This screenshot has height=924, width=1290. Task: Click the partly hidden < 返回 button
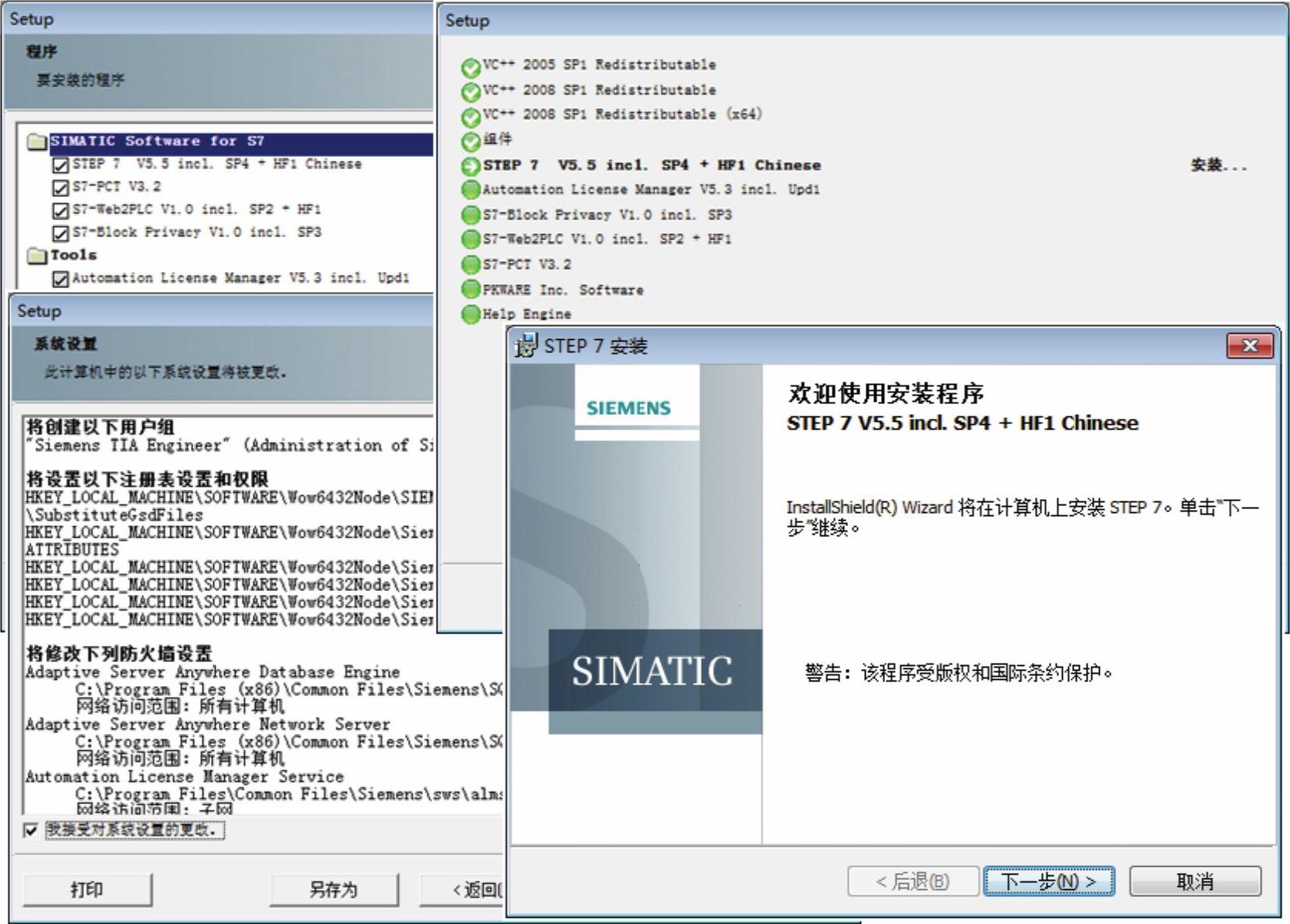pos(462,890)
